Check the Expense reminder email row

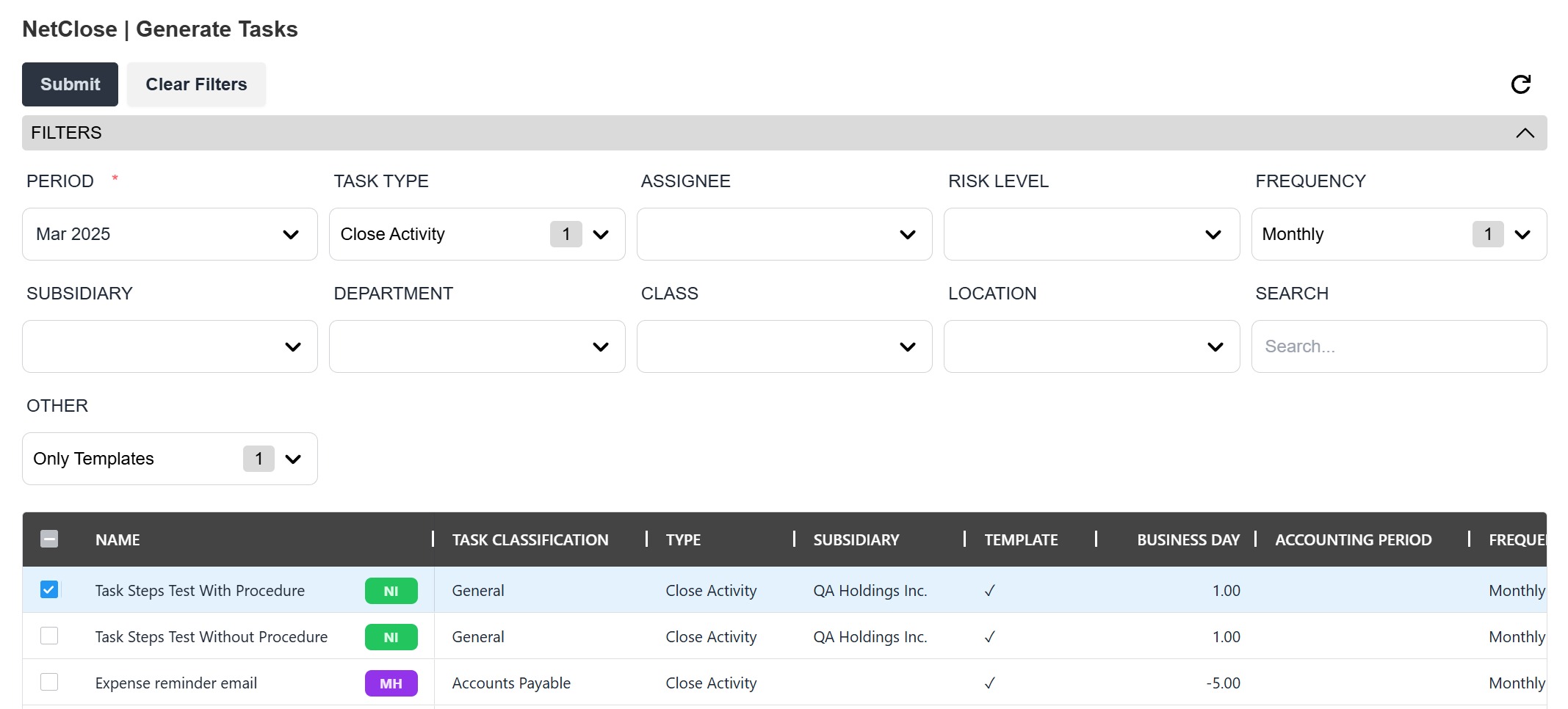pos(49,682)
